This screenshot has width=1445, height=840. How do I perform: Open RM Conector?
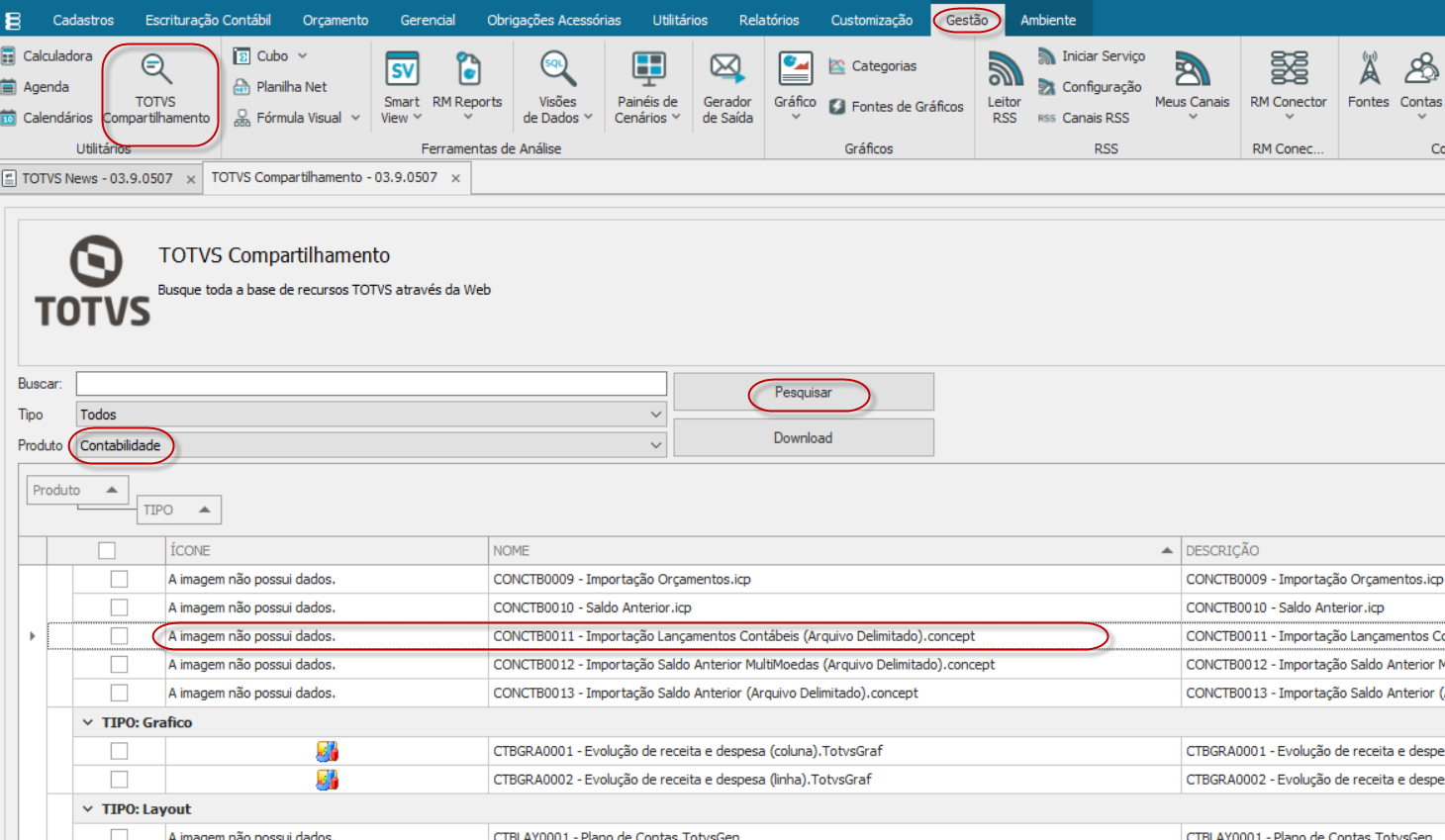[1288, 87]
